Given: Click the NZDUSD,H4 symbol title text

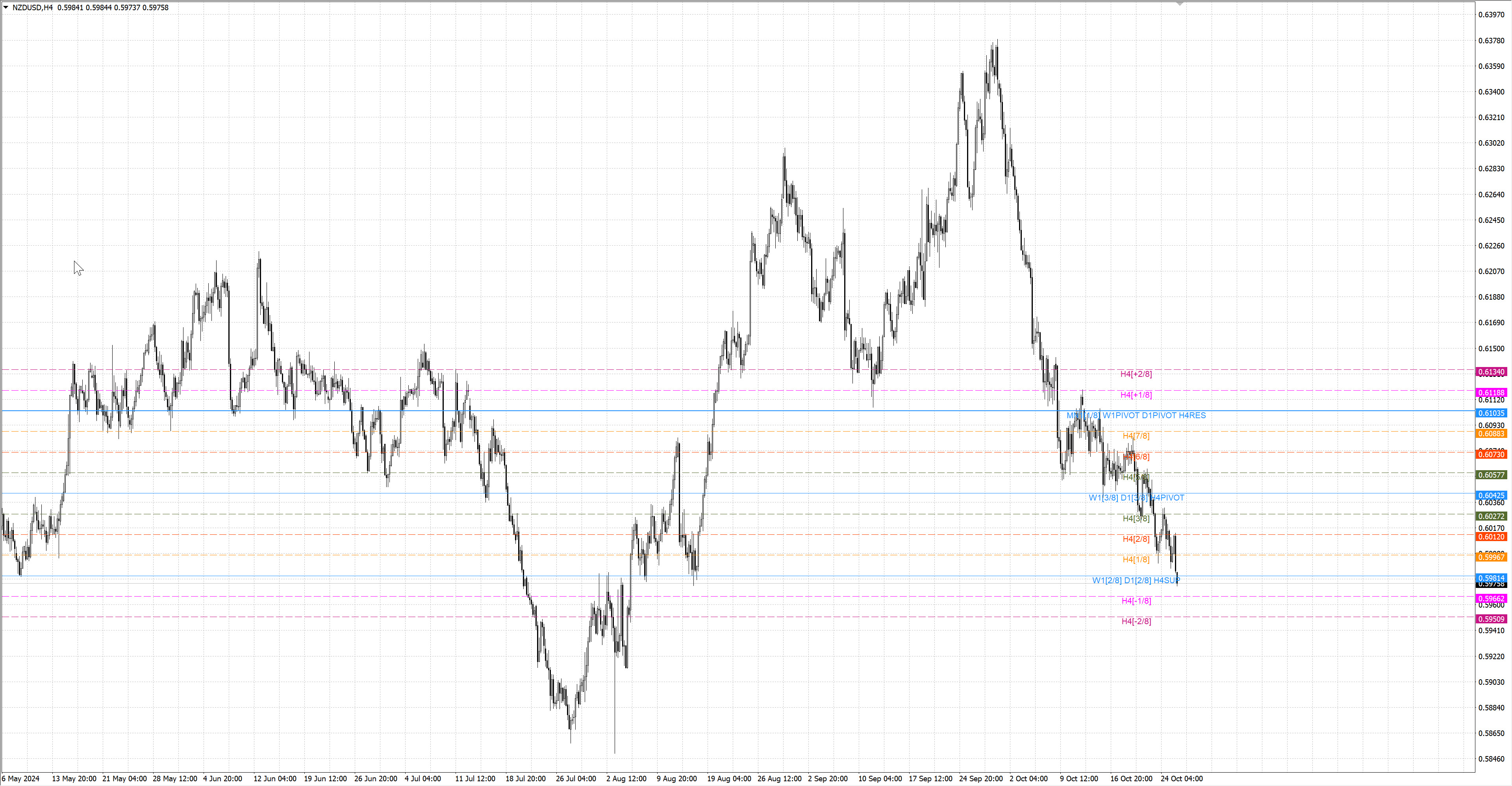Looking at the screenshot, I should coord(32,7).
